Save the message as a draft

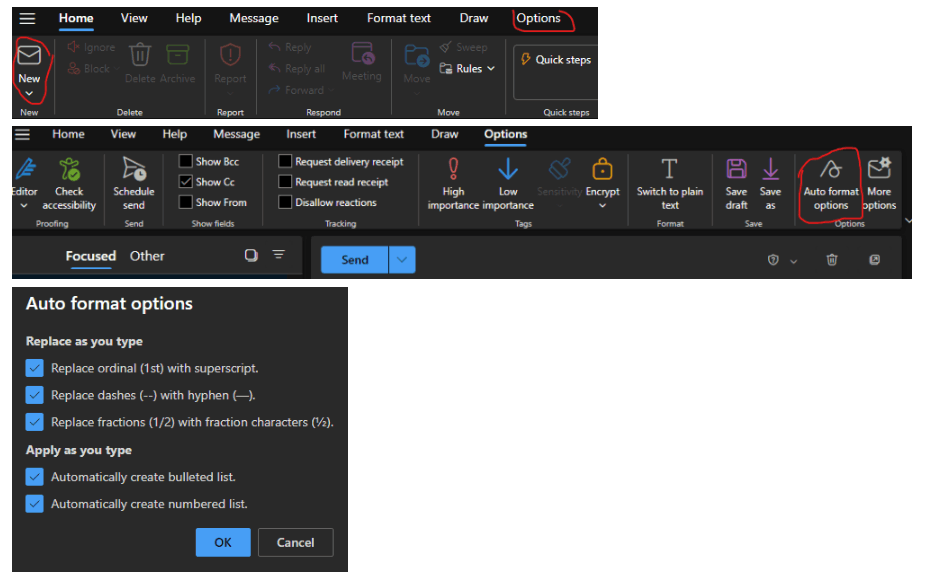[x=736, y=183]
